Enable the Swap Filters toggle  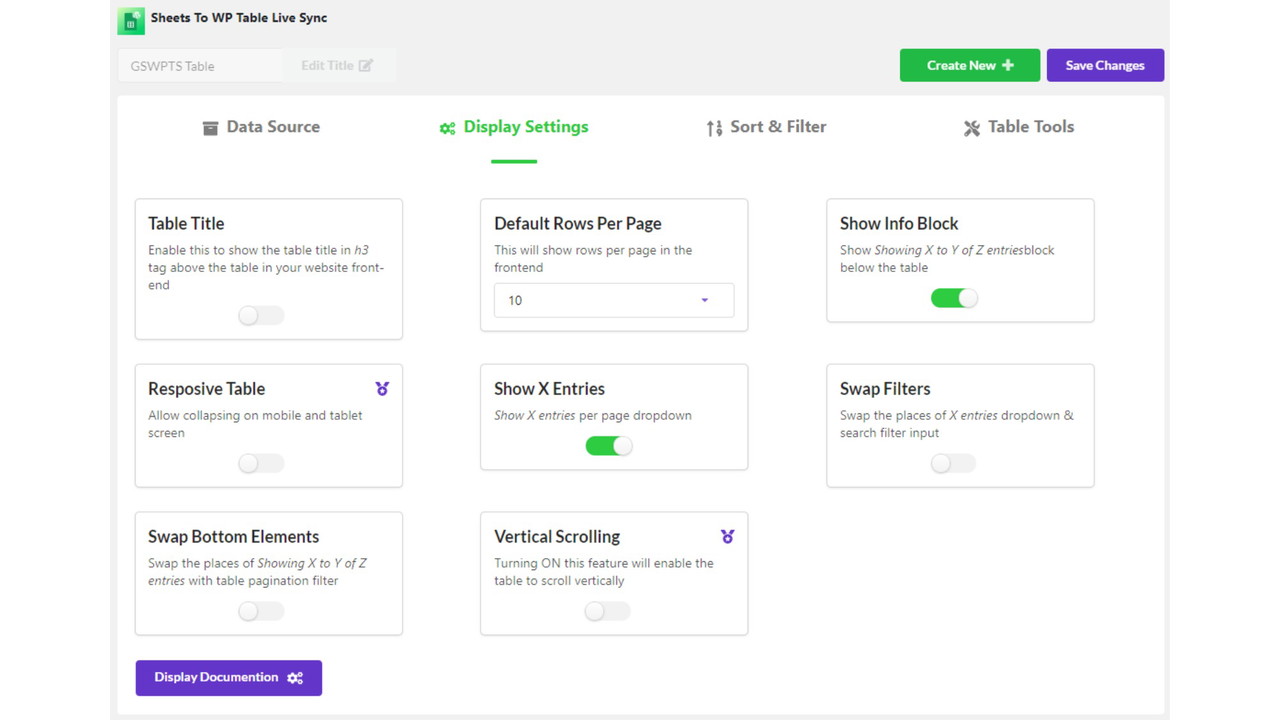point(953,464)
